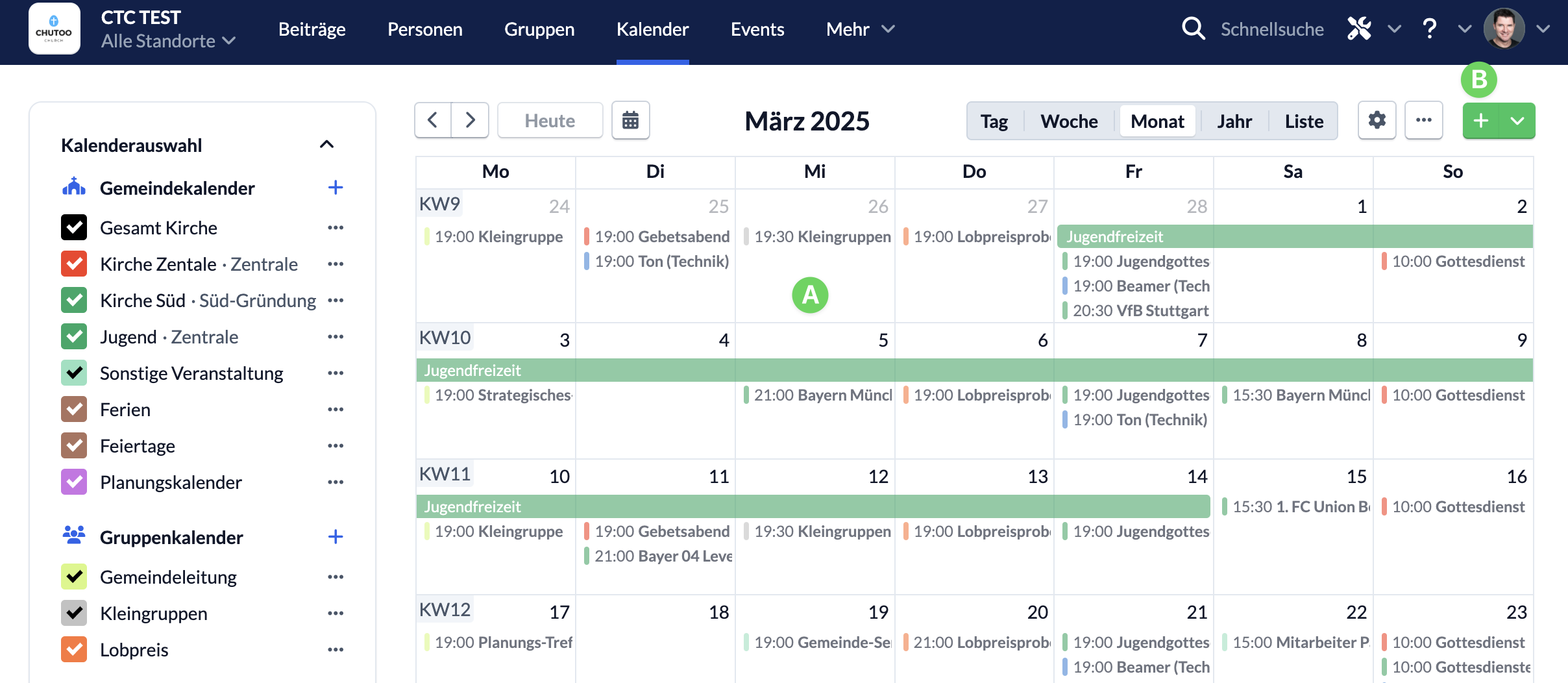Screen dimensions: 1568x683
Task: Go to previous month with left arrow
Action: (433, 120)
